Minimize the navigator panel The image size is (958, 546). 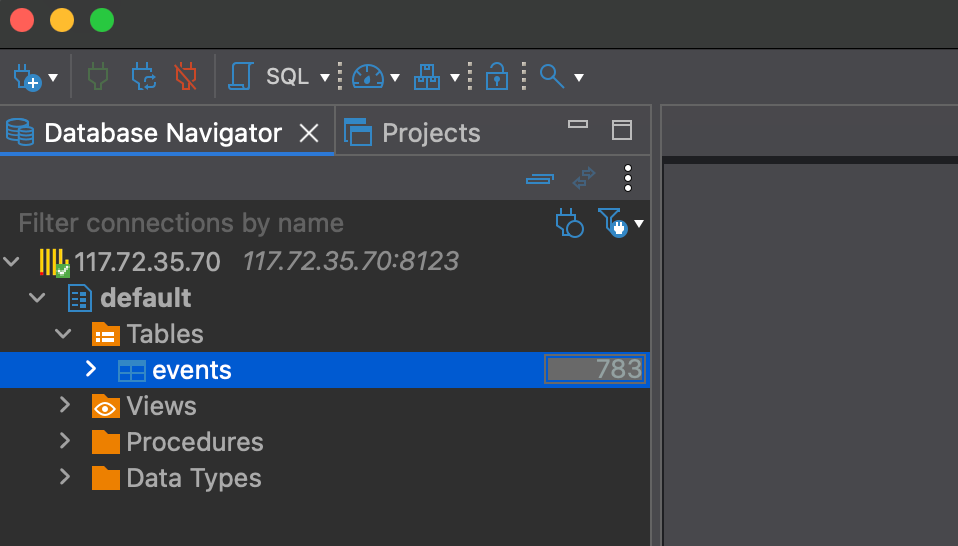coord(577,125)
